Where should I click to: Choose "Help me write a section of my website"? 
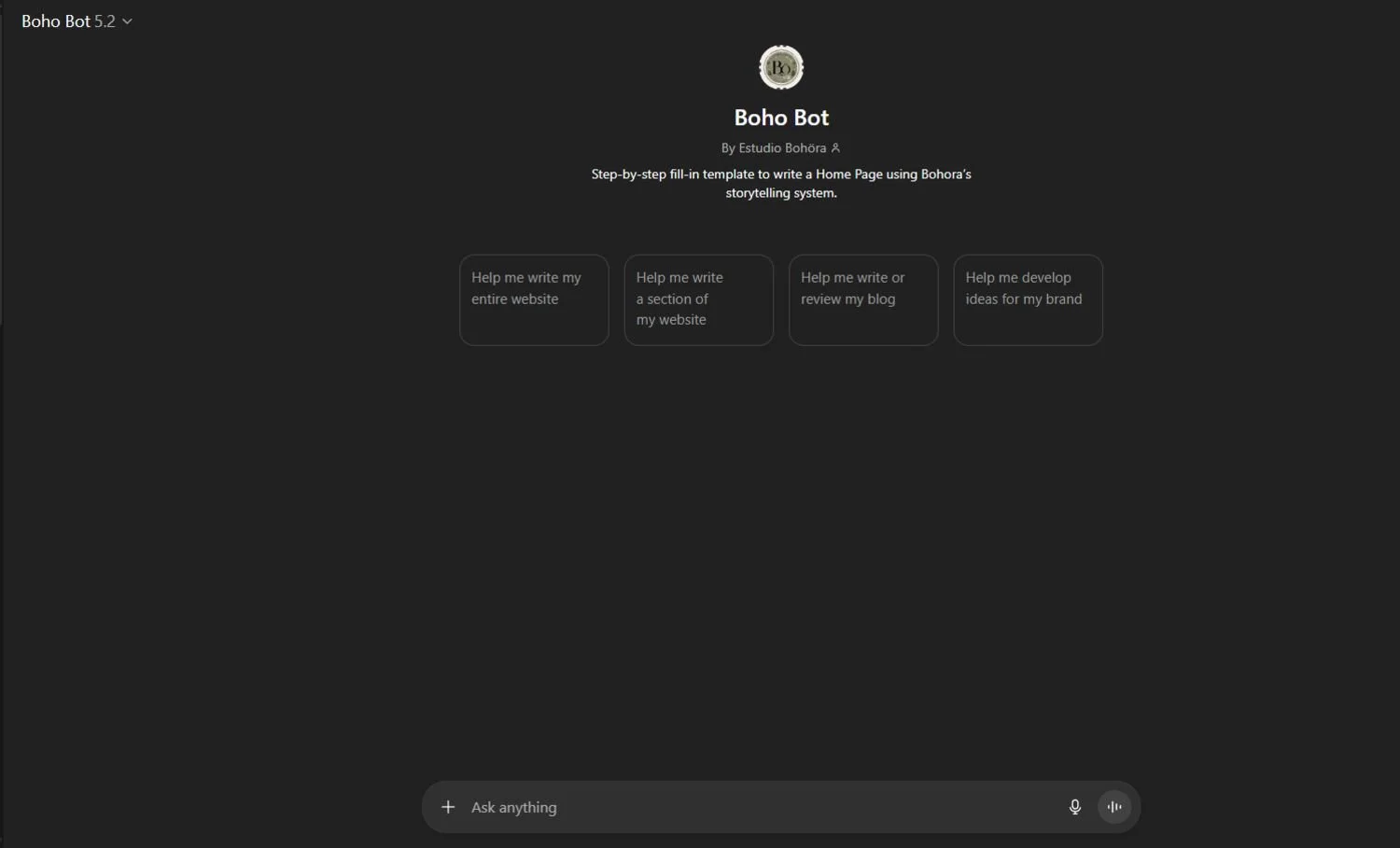pos(698,299)
